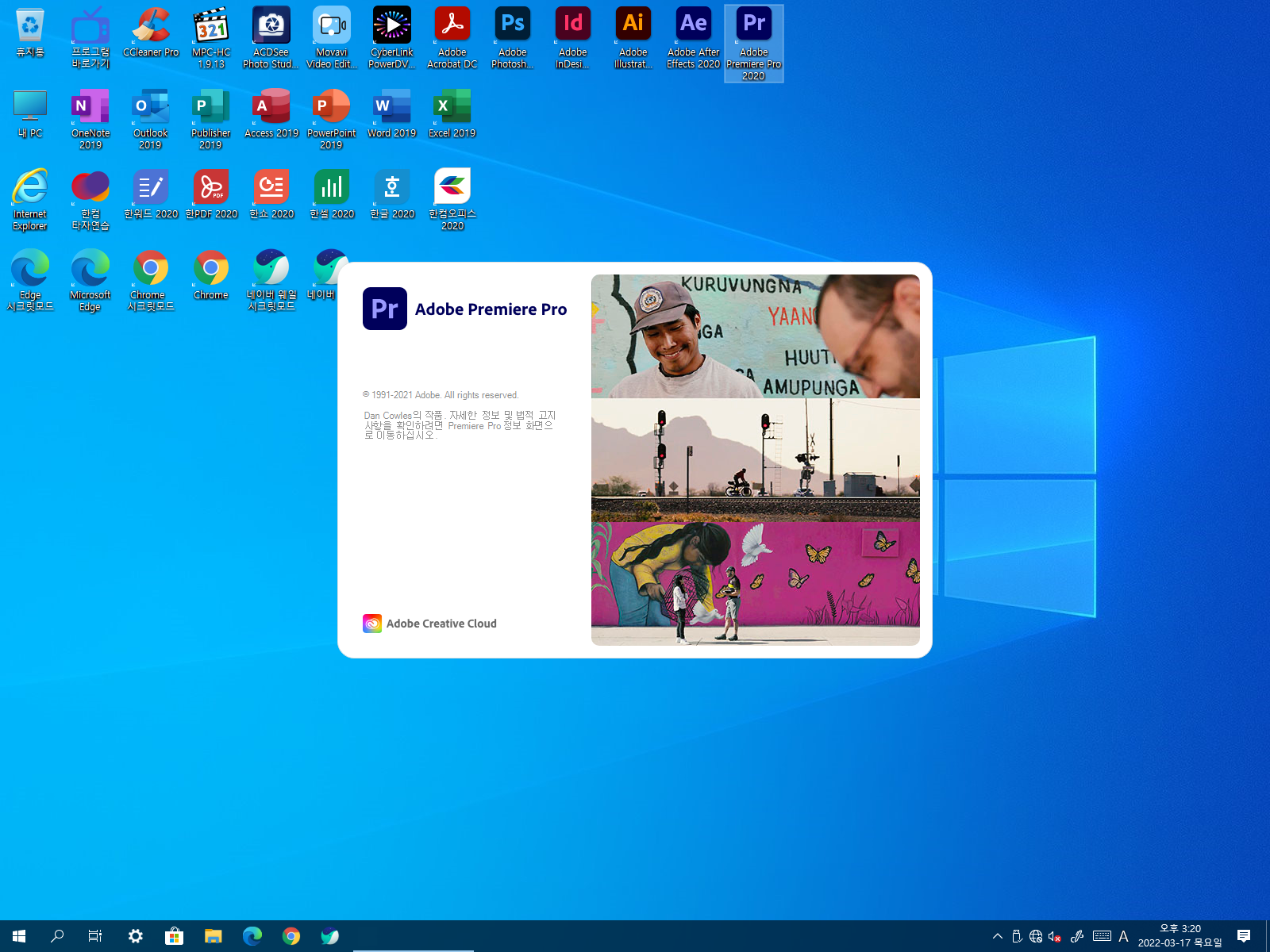The width and height of the screenshot is (1270, 952).
Task: Open File Explorer from the taskbar
Action: (x=213, y=936)
